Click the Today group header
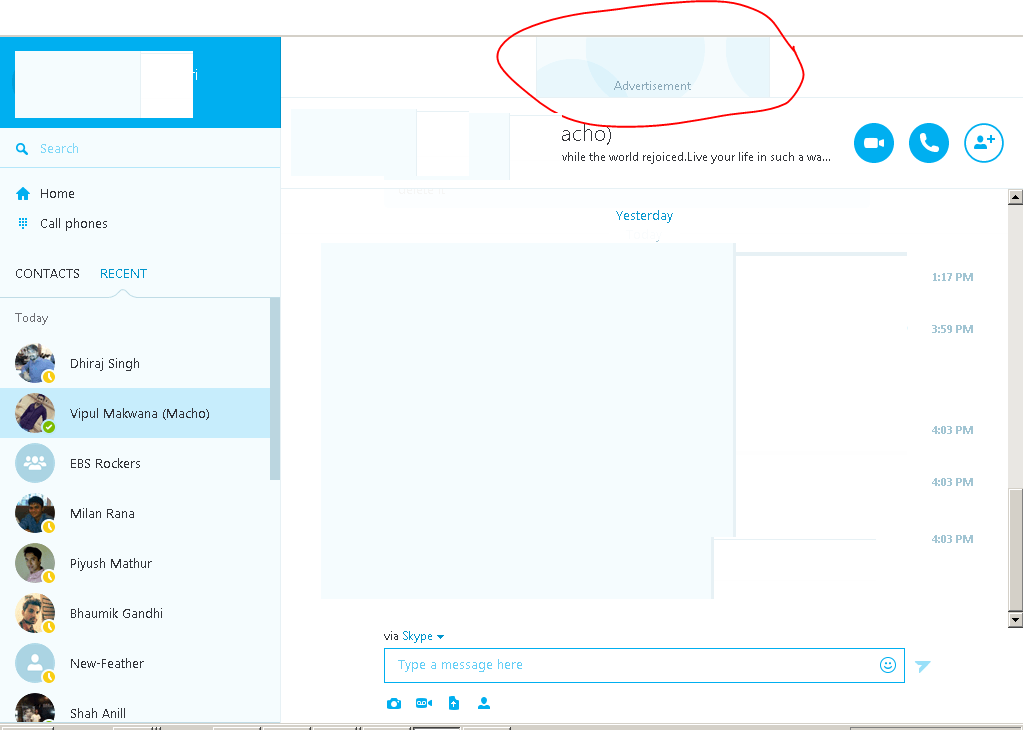1023x730 pixels. [x=31, y=318]
